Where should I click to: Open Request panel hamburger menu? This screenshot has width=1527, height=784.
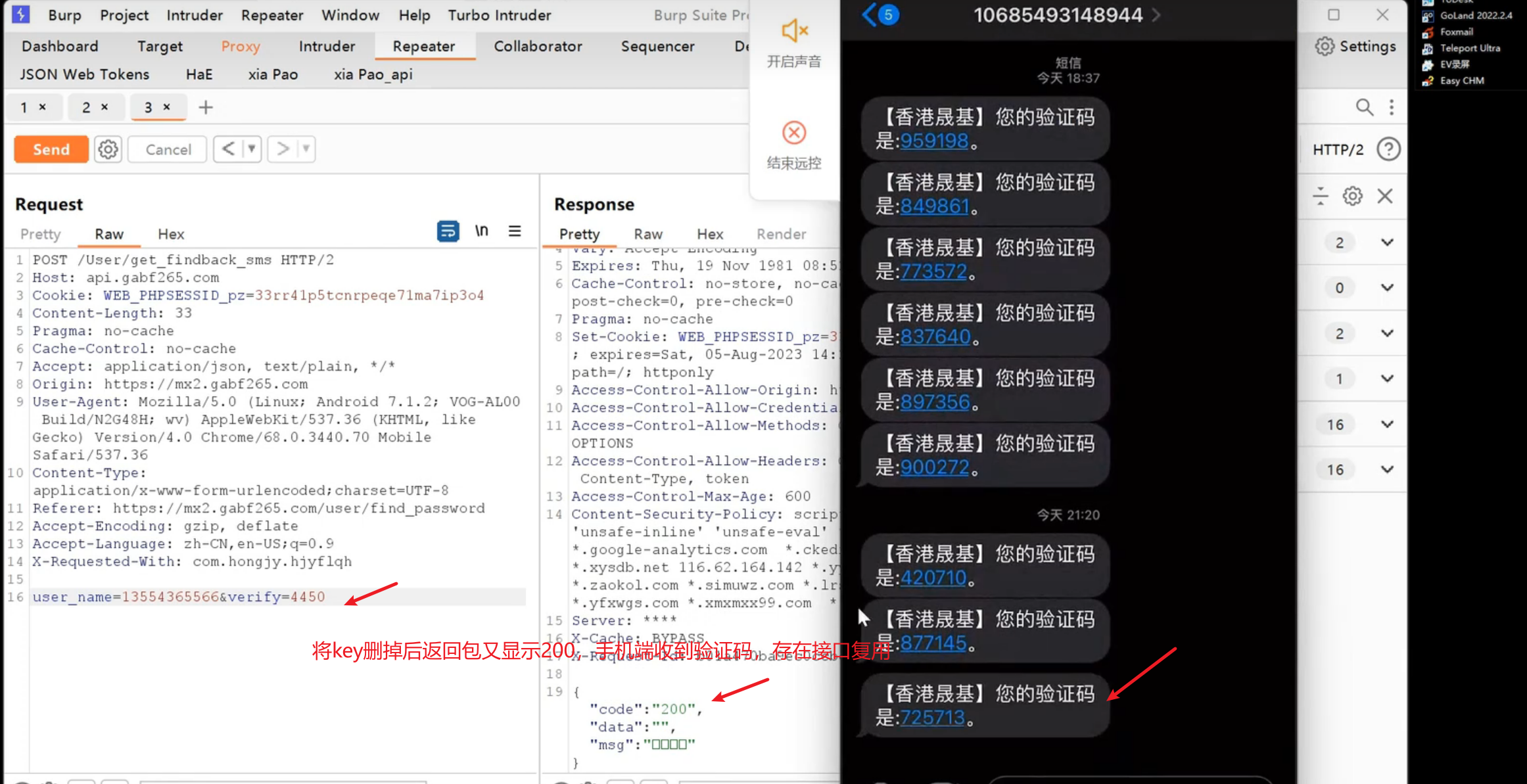pos(515,231)
